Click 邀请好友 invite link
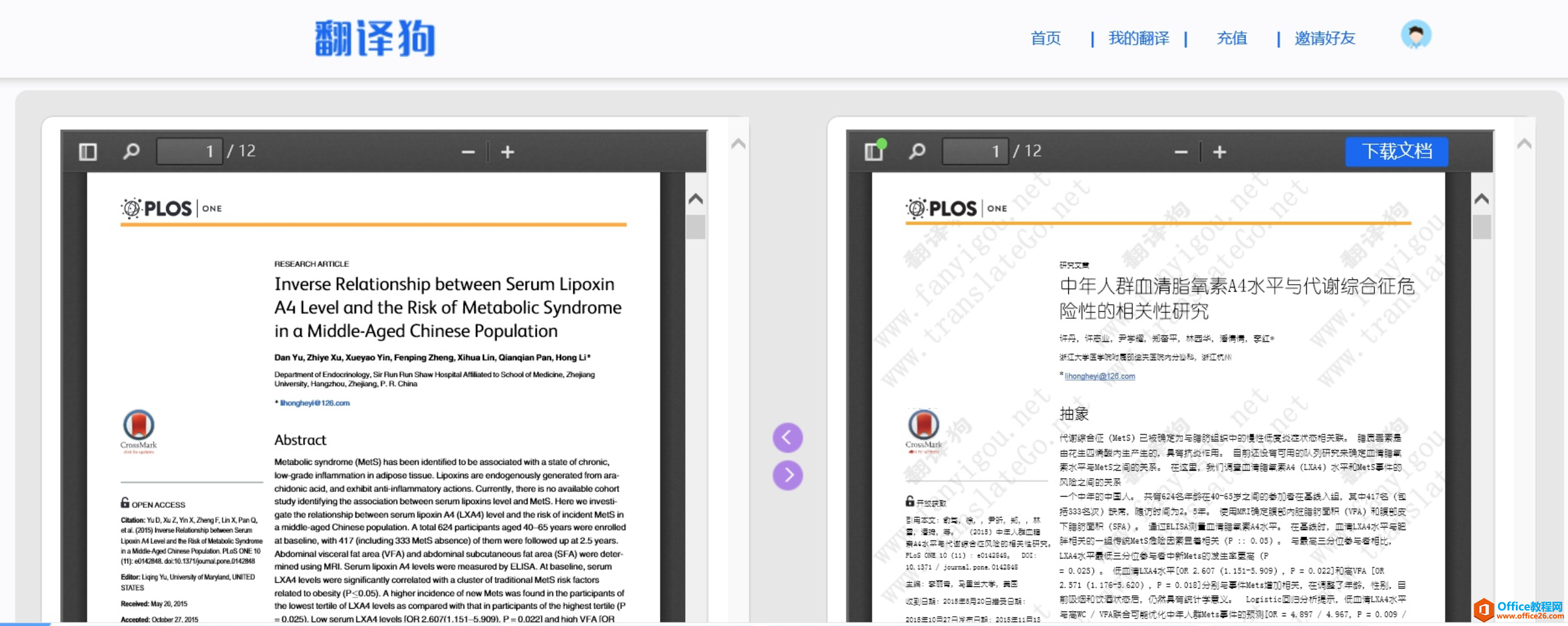This screenshot has width=1568, height=626. click(1325, 38)
